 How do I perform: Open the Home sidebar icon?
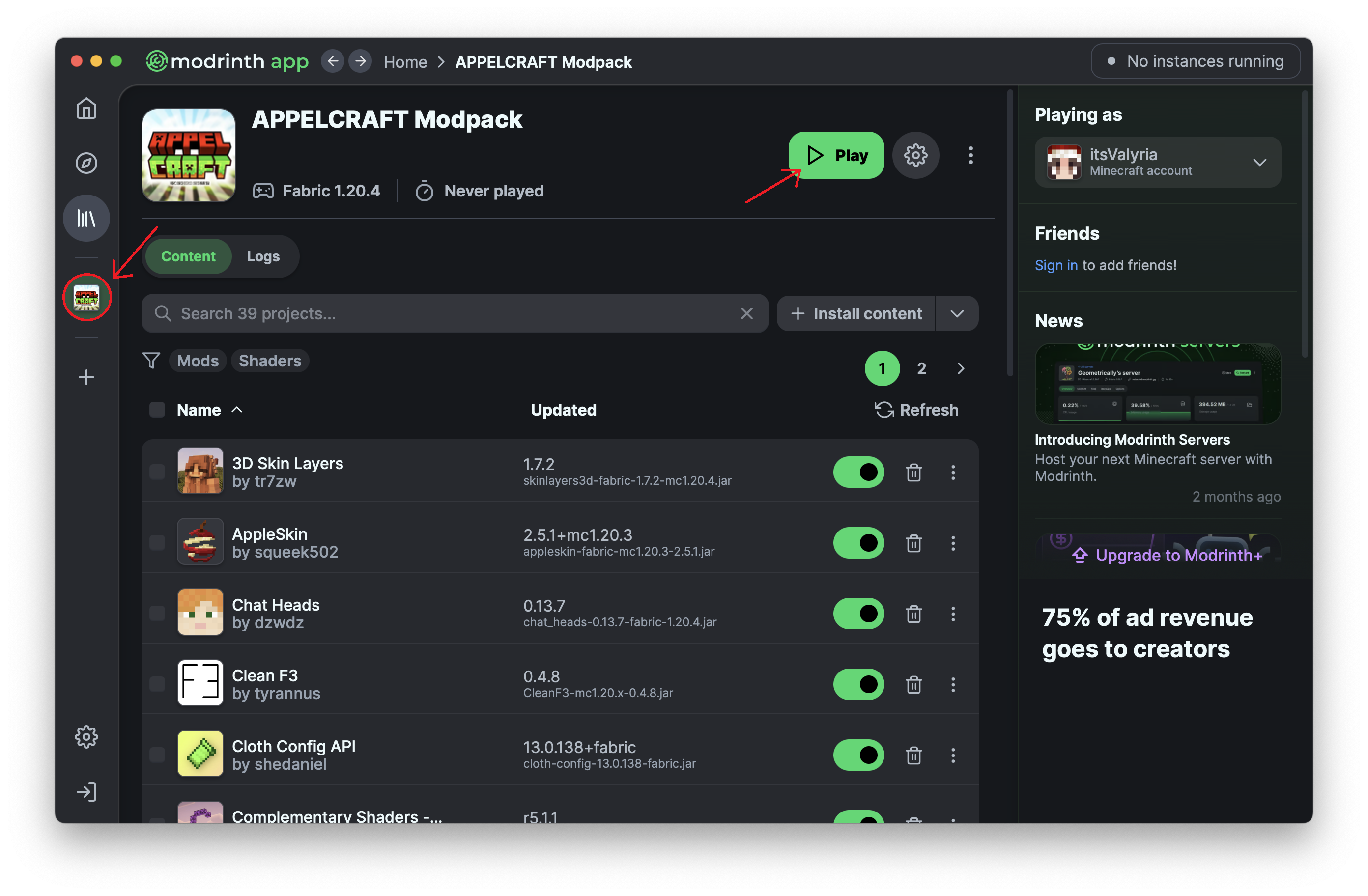[86, 108]
